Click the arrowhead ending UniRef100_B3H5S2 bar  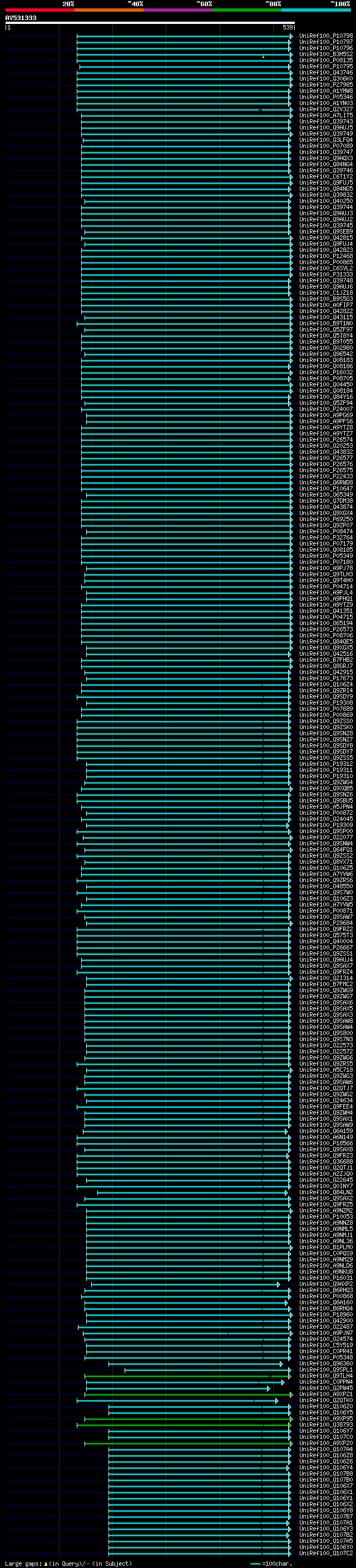coord(291,55)
